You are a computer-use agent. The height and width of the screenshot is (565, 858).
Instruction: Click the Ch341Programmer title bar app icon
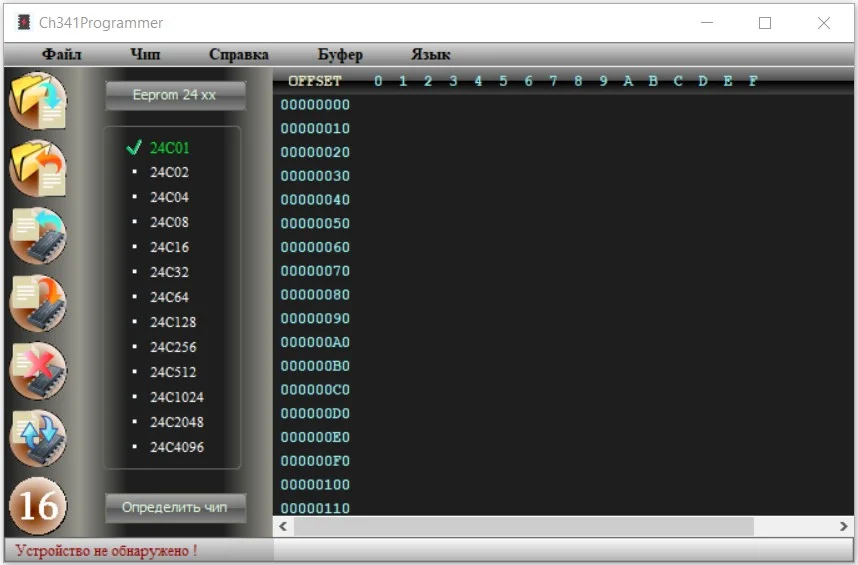tap(24, 22)
